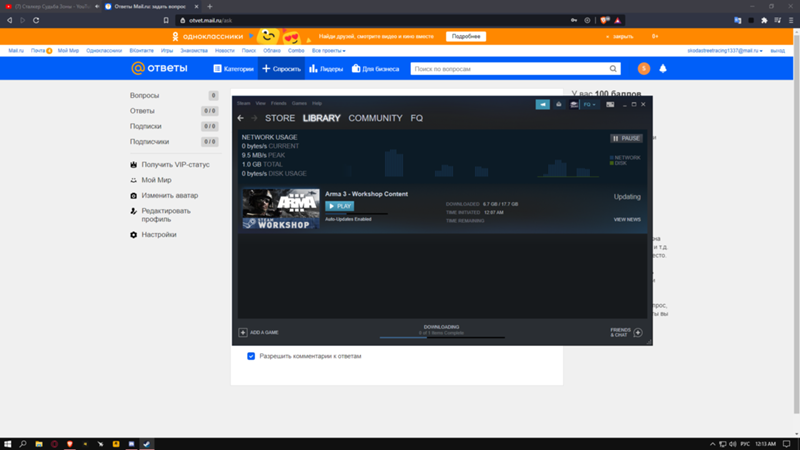Click the Steam announcements megaphone icon

click(542, 104)
